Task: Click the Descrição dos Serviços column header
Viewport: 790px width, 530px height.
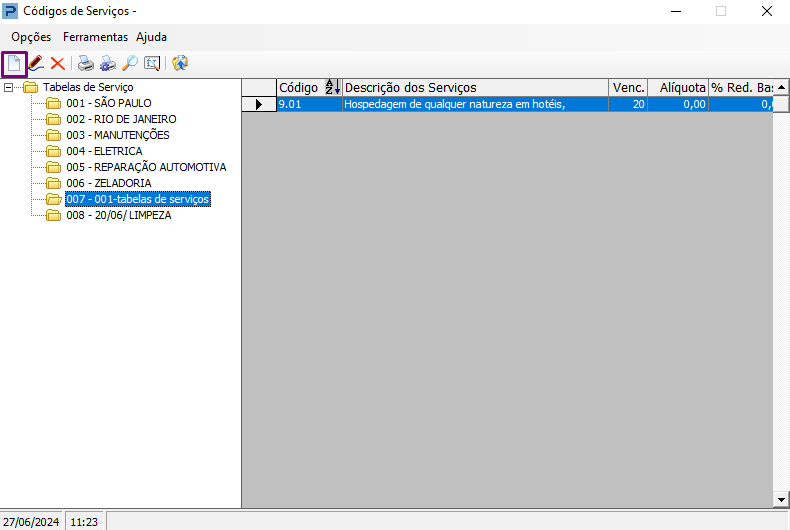Action: click(x=475, y=87)
